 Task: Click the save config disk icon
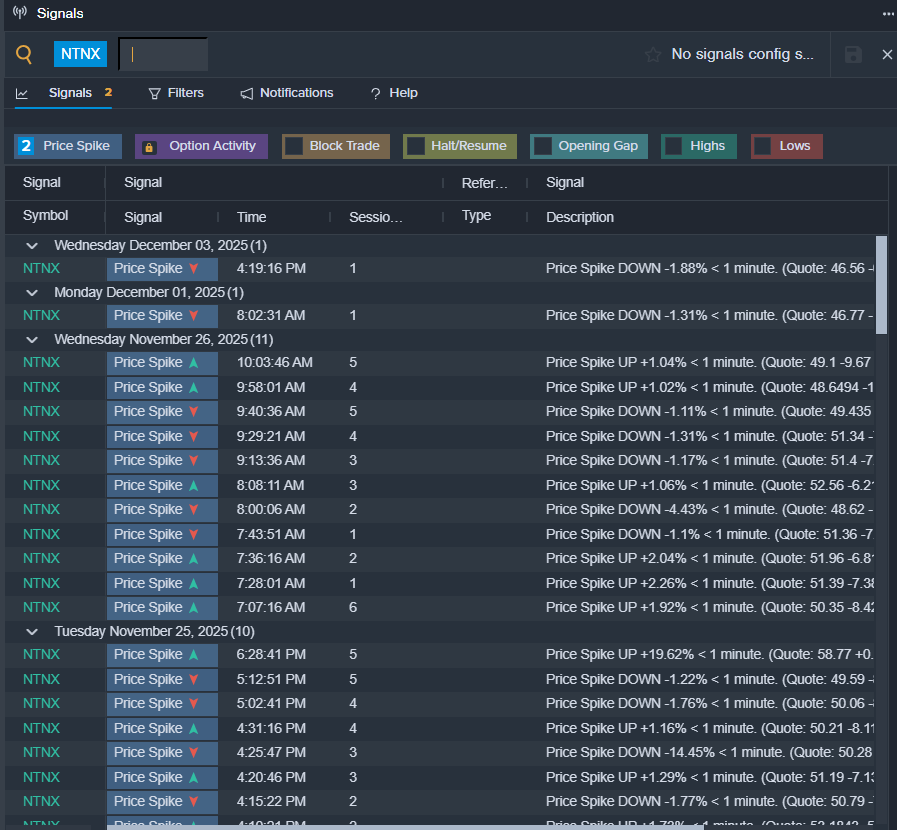pyautogui.click(x=853, y=54)
